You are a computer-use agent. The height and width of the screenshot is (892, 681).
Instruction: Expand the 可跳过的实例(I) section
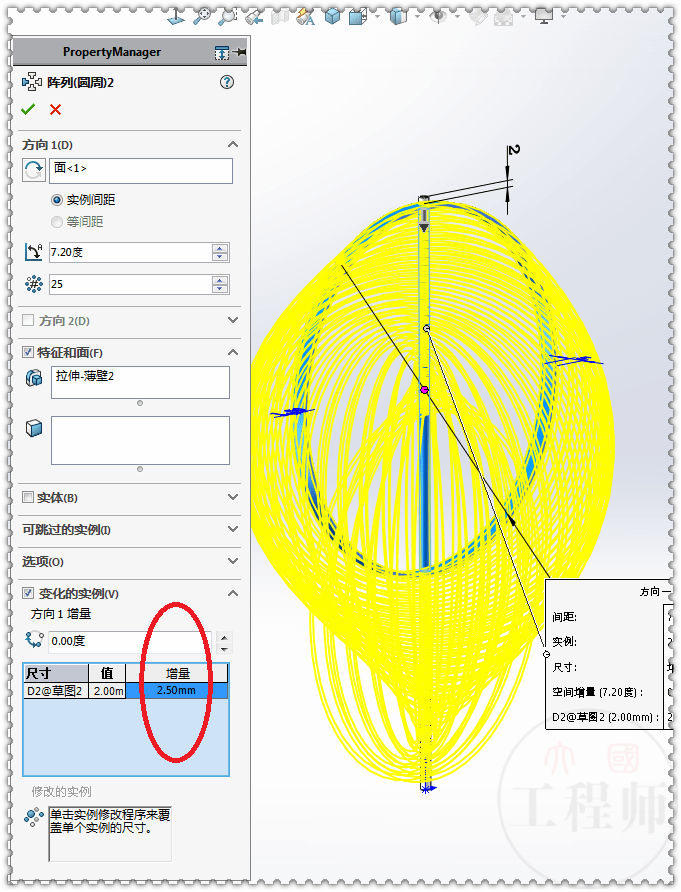233,529
